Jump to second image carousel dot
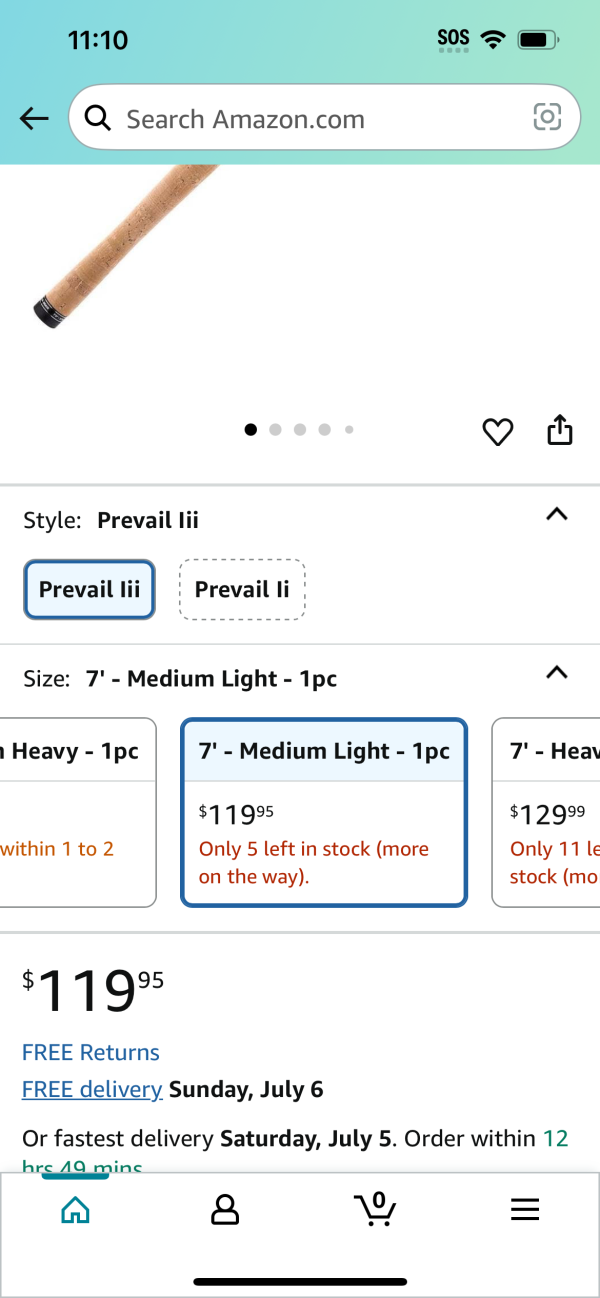The width and height of the screenshot is (600, 1298). point(275,430)
